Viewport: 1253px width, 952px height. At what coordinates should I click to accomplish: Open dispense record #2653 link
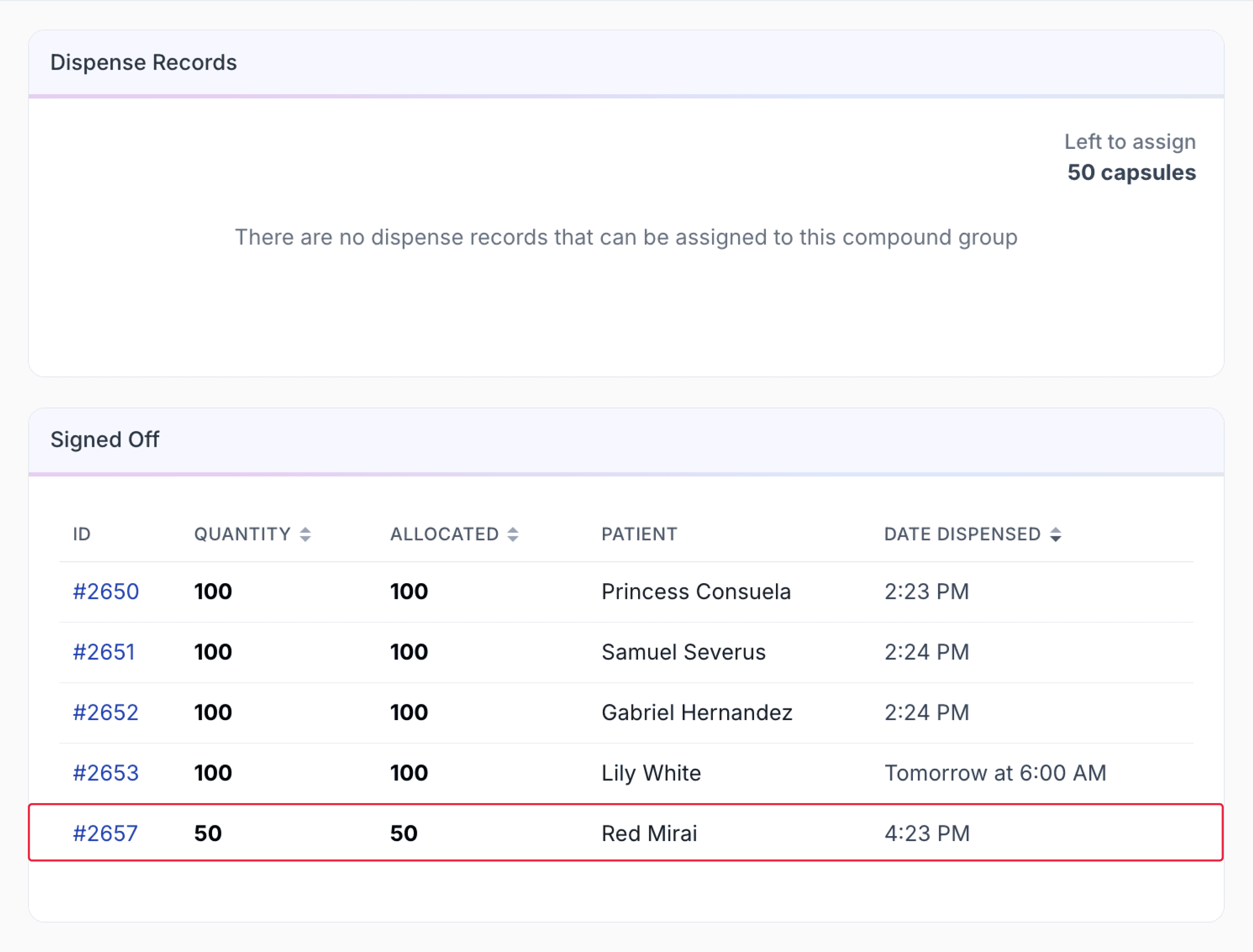(x=106, y=773)
